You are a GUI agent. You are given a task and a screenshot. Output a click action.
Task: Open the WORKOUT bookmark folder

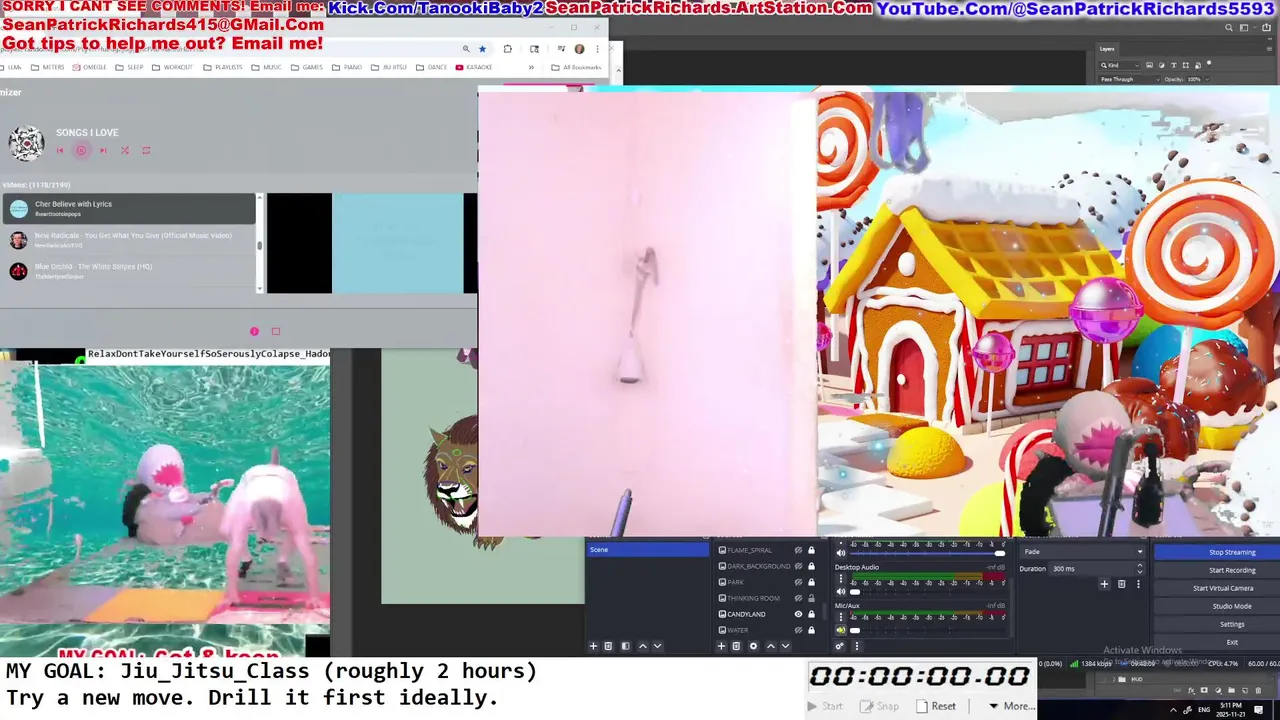(x=172, y=67)
